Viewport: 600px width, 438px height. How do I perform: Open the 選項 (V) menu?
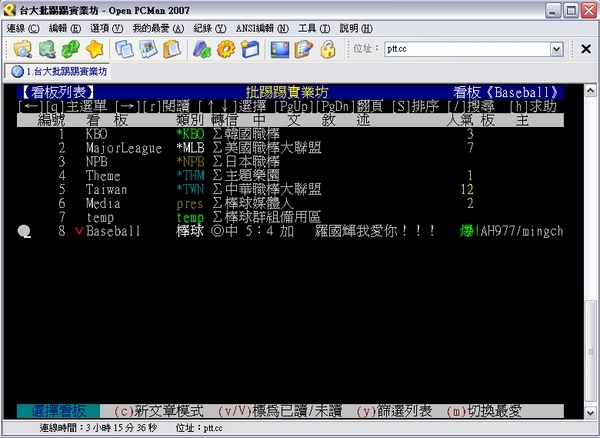(107, 28)
